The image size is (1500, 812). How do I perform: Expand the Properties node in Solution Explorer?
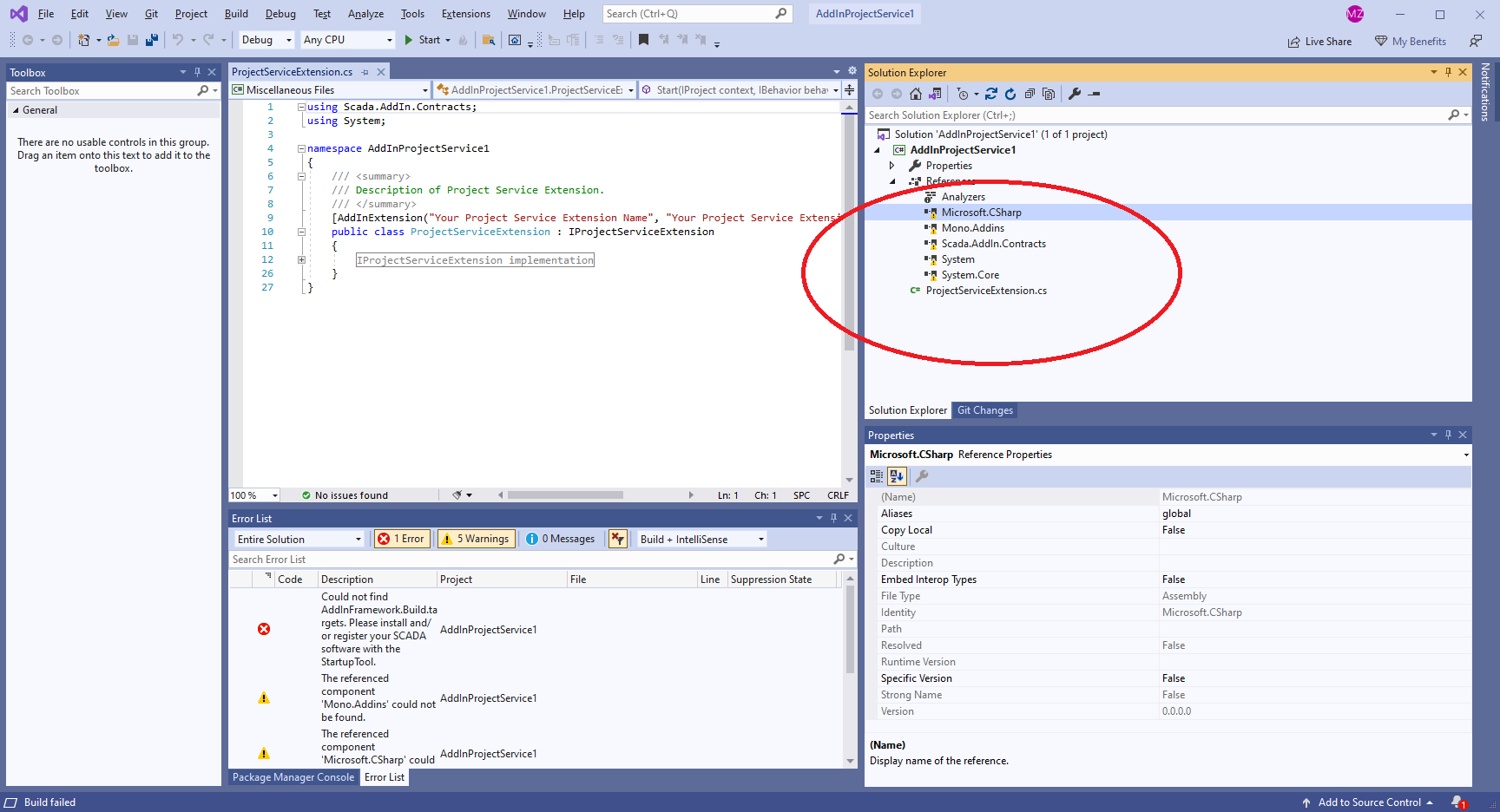click(891, 166)
